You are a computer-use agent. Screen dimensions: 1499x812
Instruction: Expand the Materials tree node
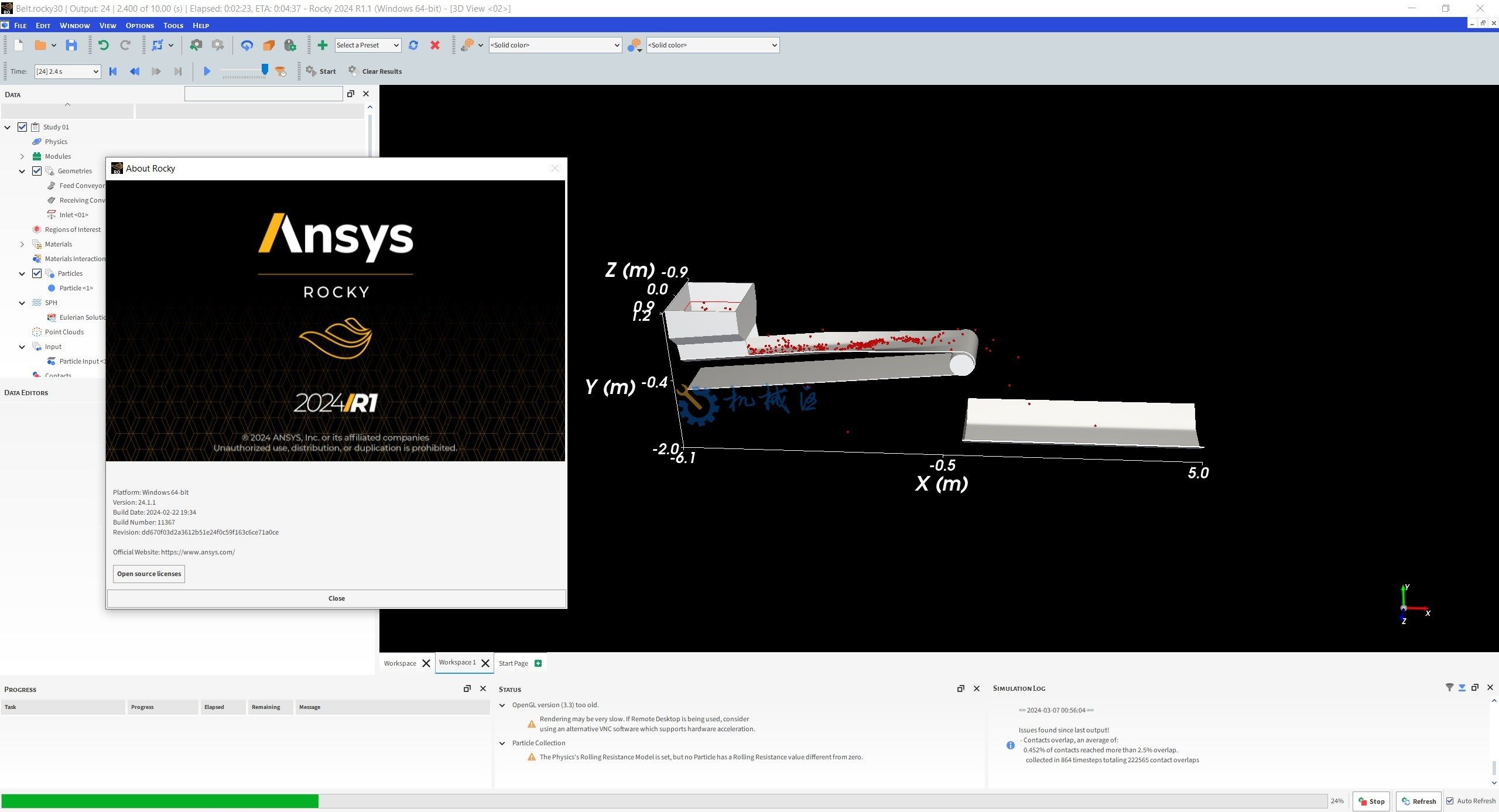point(22,244)
